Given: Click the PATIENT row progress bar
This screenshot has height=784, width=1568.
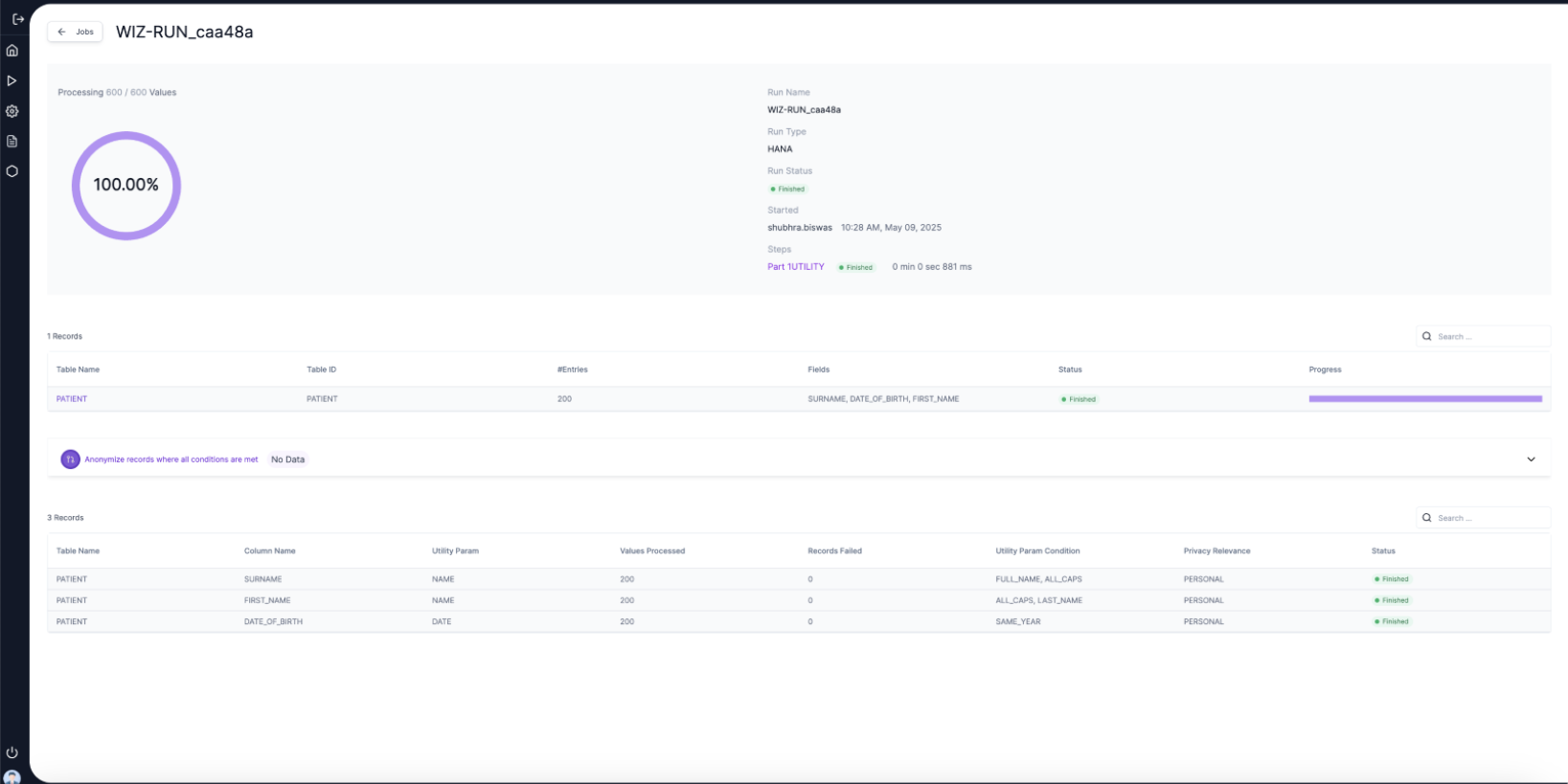Looking at the screenshot, I should (x=1424, y=399).
